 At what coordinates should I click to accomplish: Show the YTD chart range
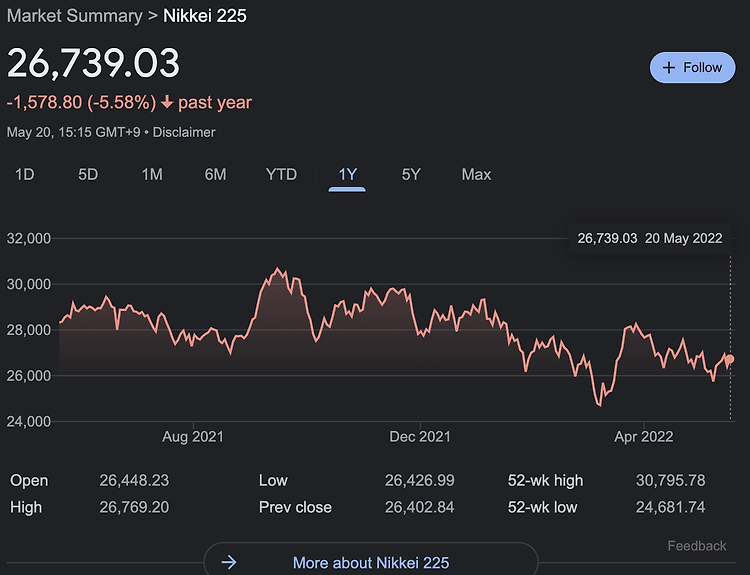point(281,175)
